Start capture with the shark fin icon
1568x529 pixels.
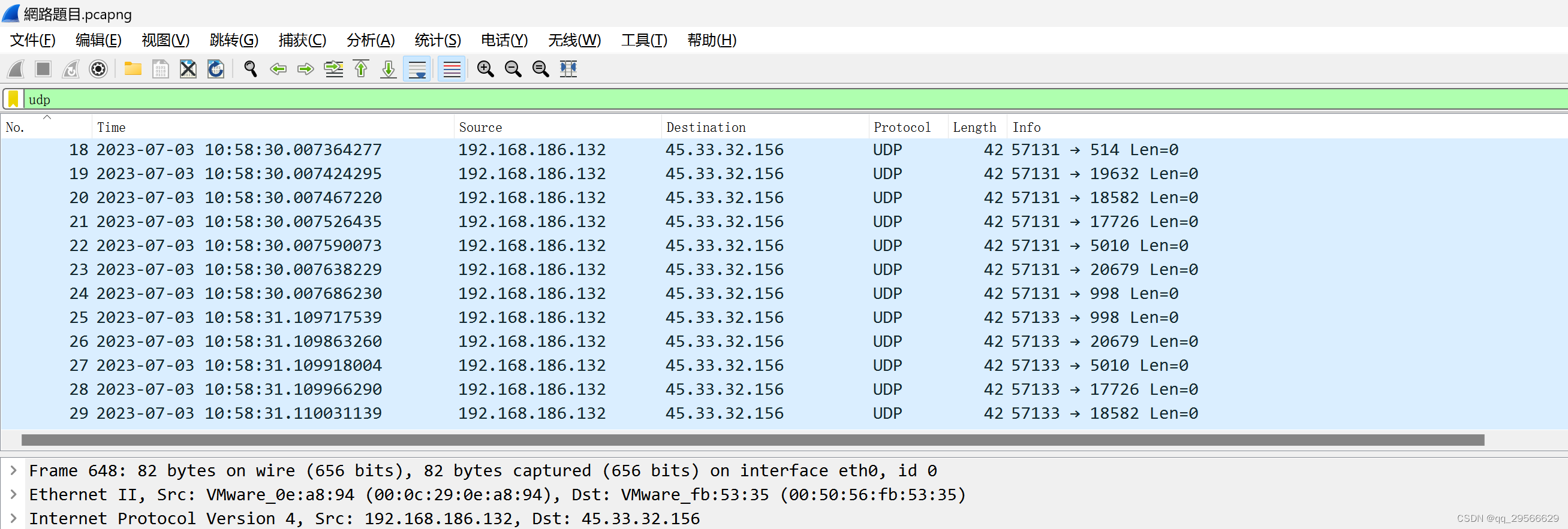click(x=16, y=69)
